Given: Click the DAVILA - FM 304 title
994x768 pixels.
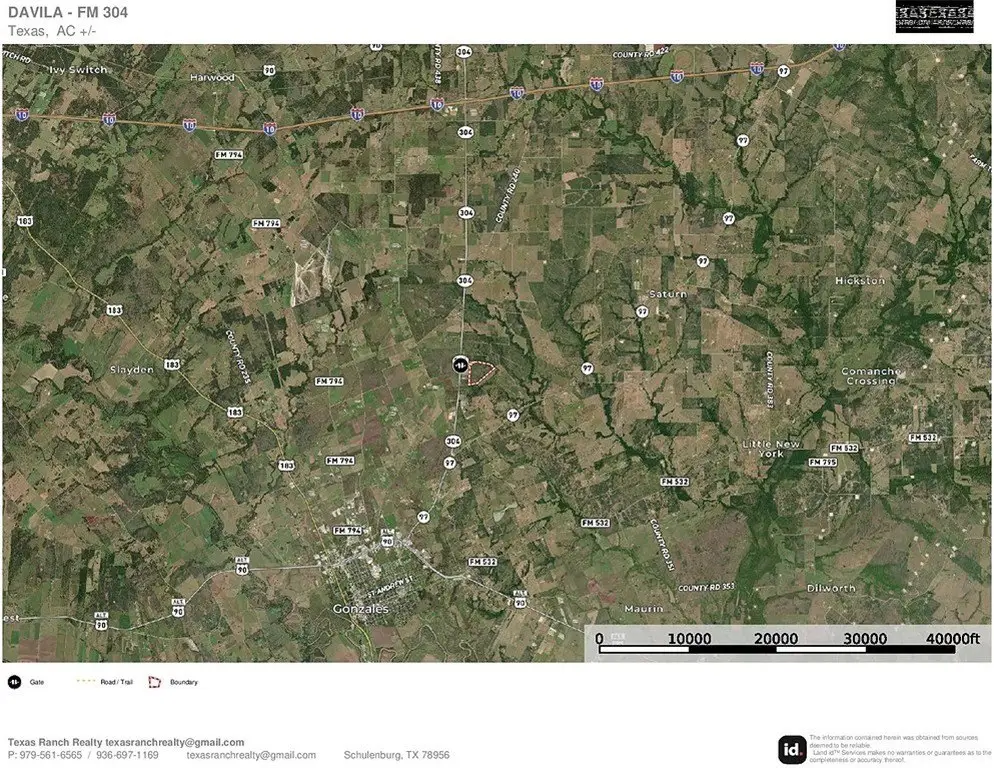Looking at the screenshot, I should click(x=68, y=12).
